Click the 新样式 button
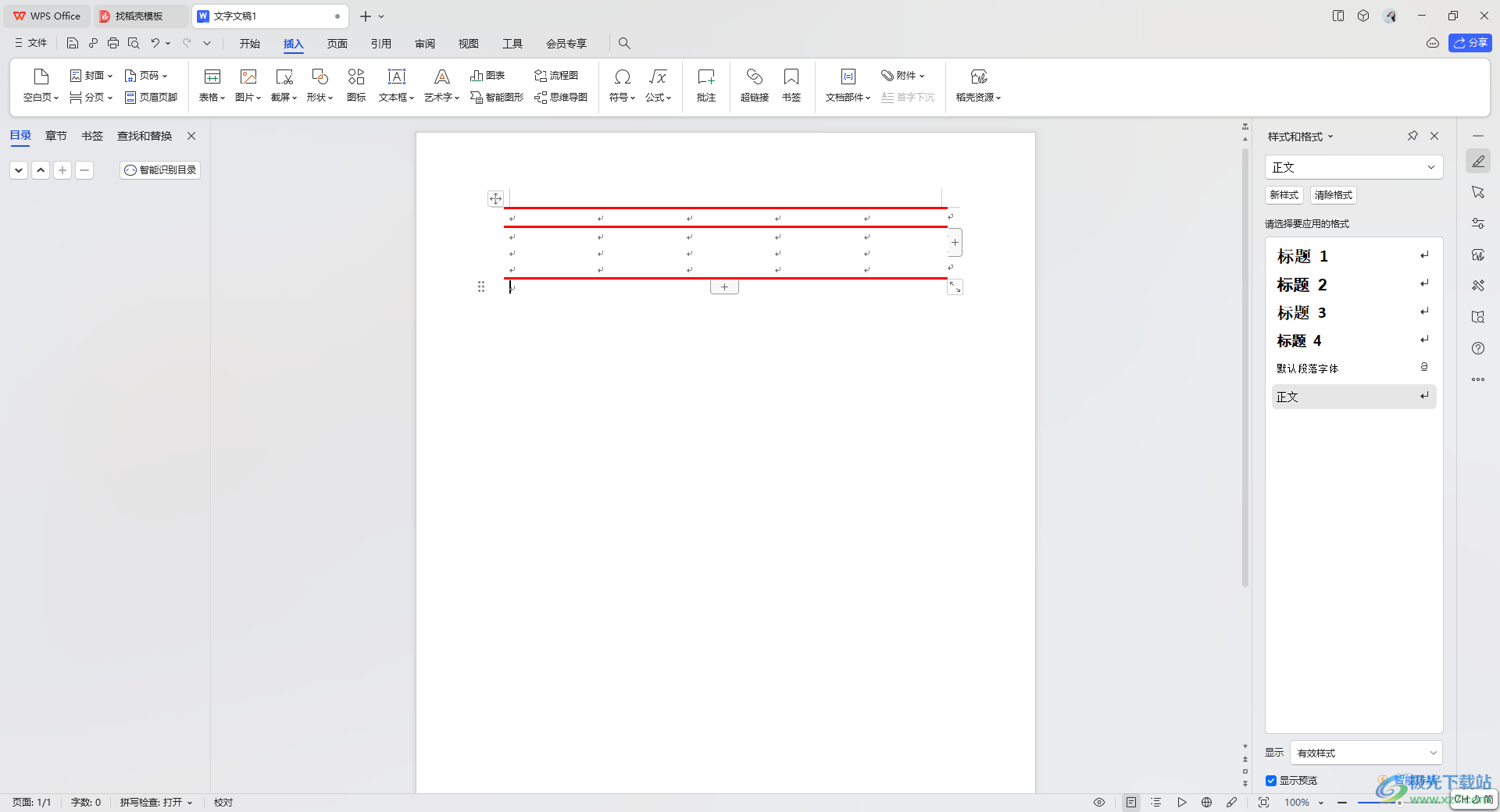 tap(1284, 195)
